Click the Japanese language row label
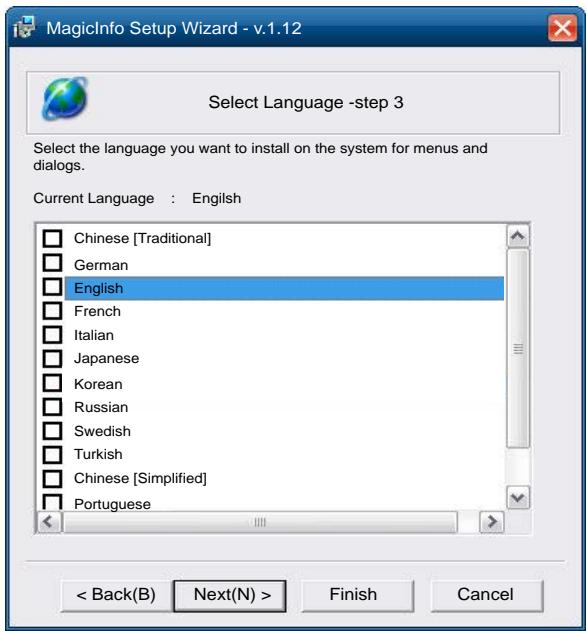Screen dimensions: 587x631 coord(107,358)
